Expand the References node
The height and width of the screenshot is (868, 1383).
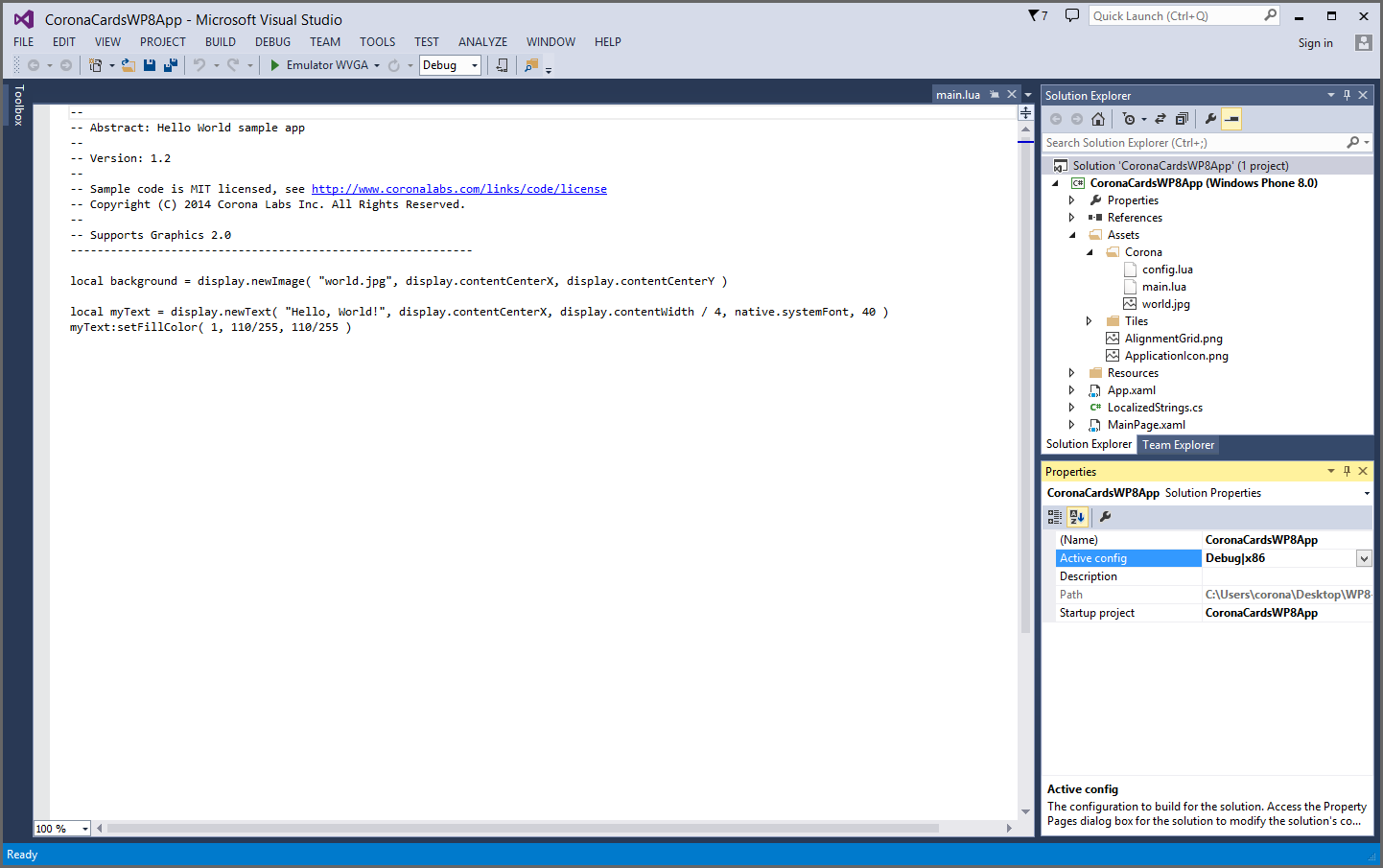pos(1071,218)
